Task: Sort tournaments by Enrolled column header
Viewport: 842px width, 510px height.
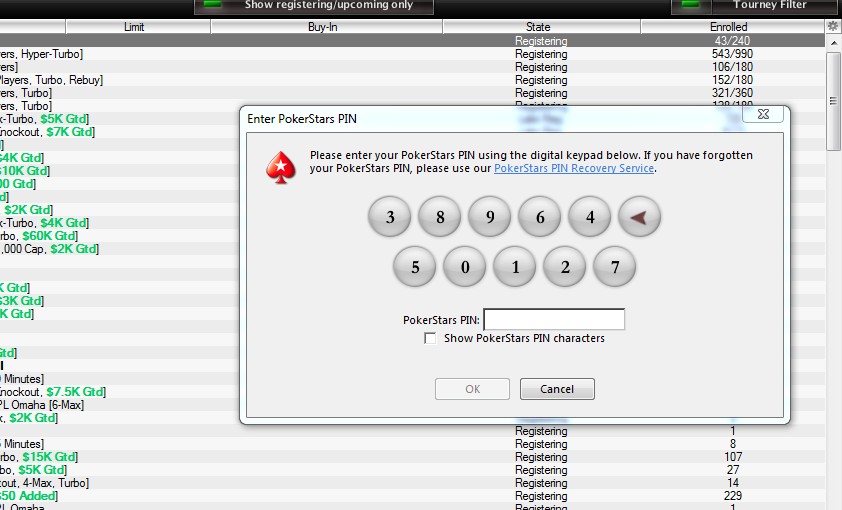Action: coord(732,27)
